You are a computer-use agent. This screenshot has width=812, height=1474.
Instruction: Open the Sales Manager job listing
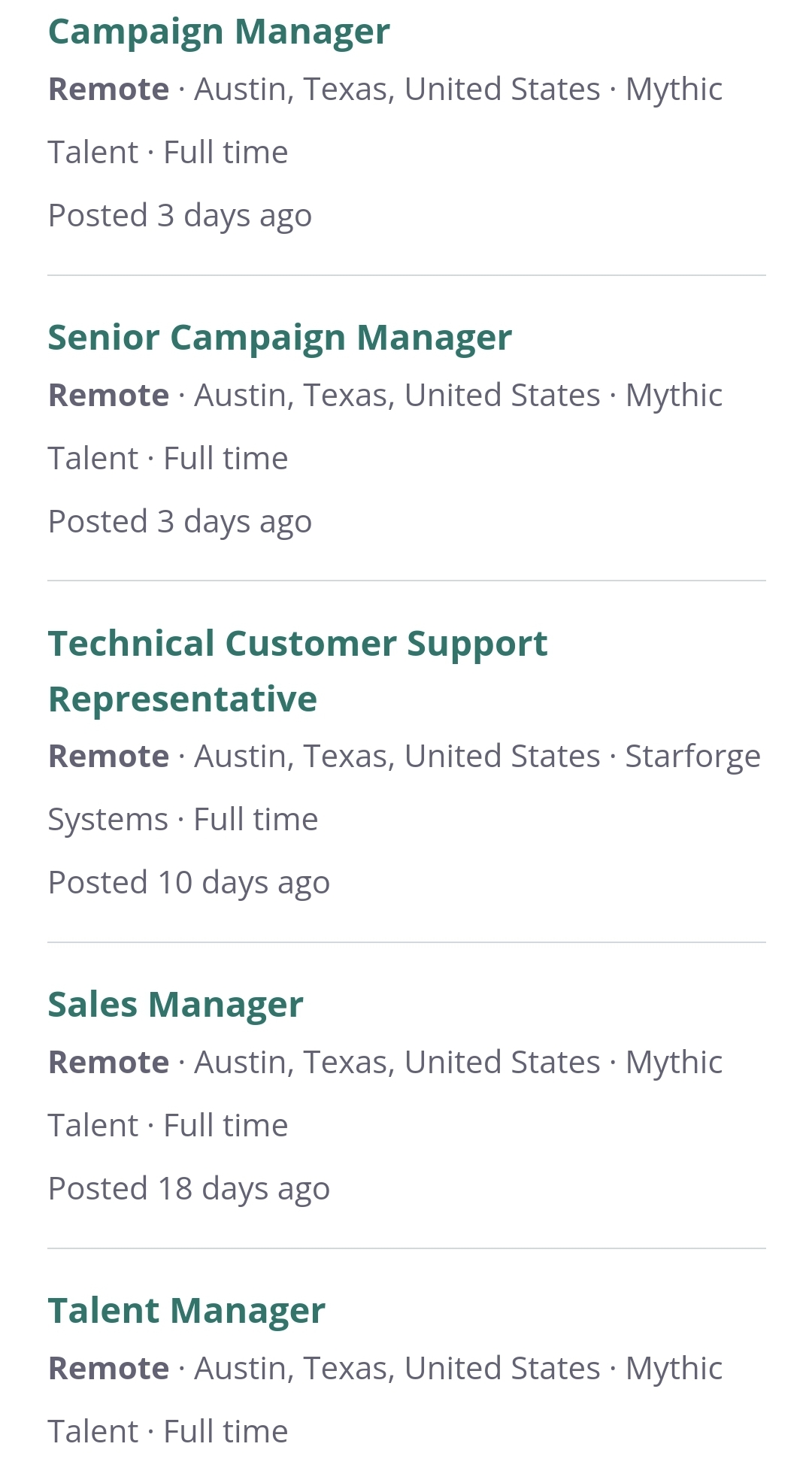(175, 1005)
